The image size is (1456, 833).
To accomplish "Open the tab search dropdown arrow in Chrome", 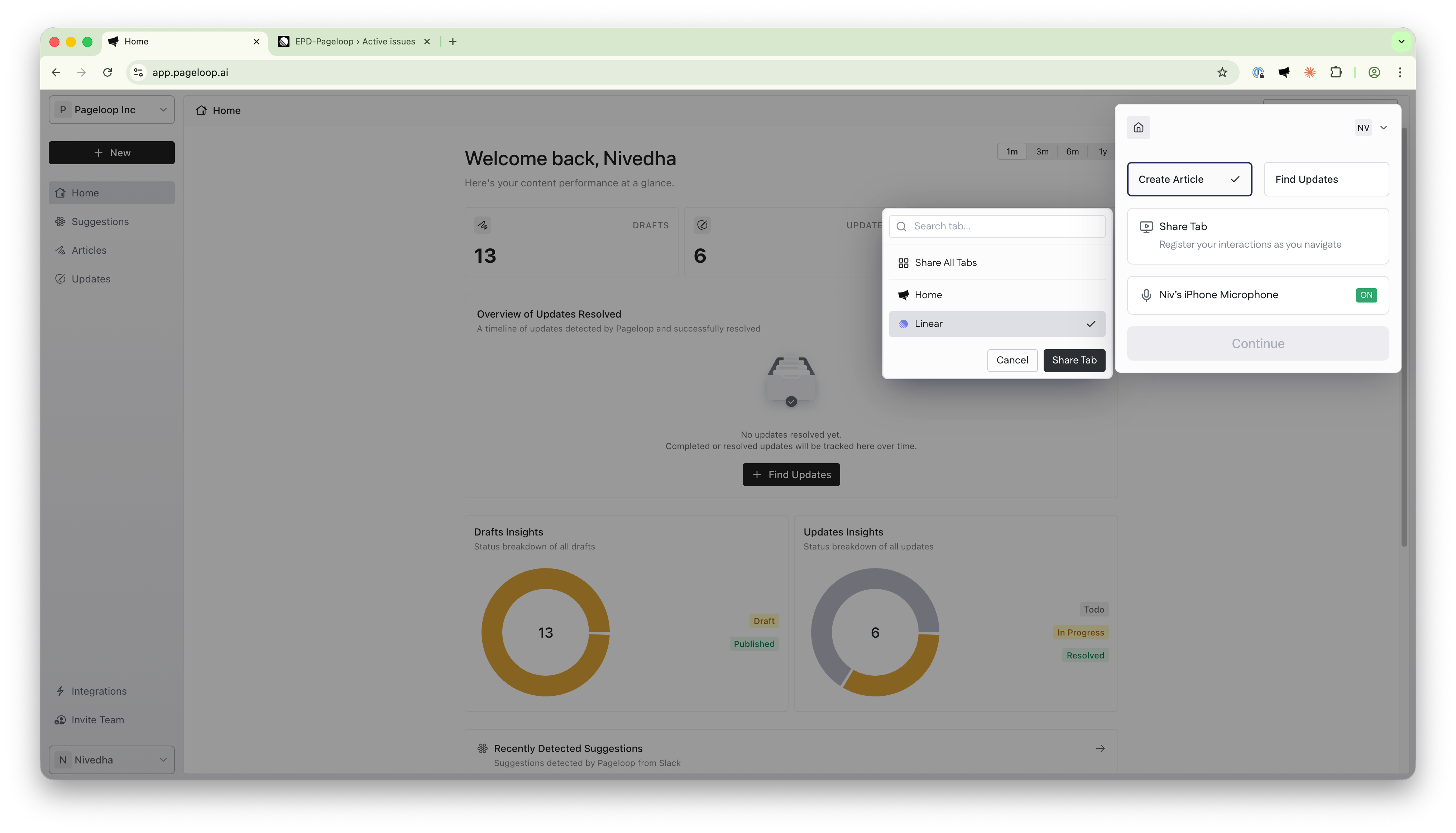I will click(x=1400, y=41).
